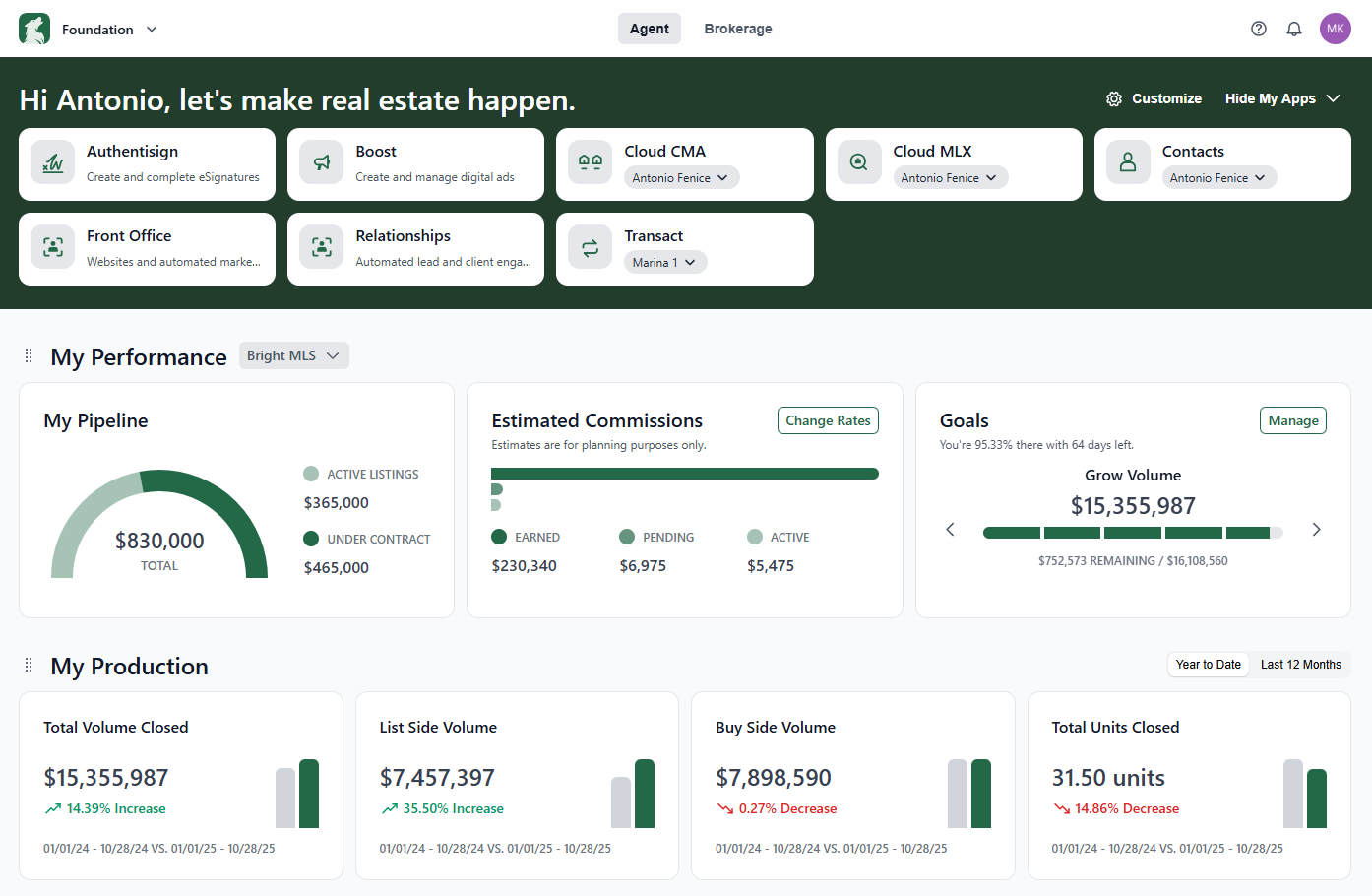Switch to the Brokerage tab

(738, 29)
